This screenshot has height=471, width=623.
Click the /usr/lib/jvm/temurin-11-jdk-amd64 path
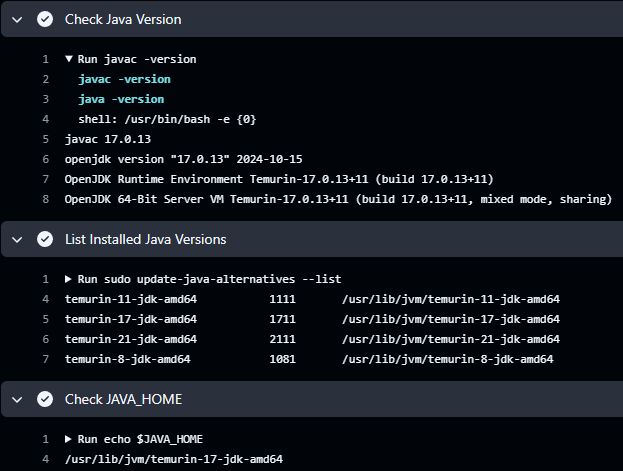point(451,299)
